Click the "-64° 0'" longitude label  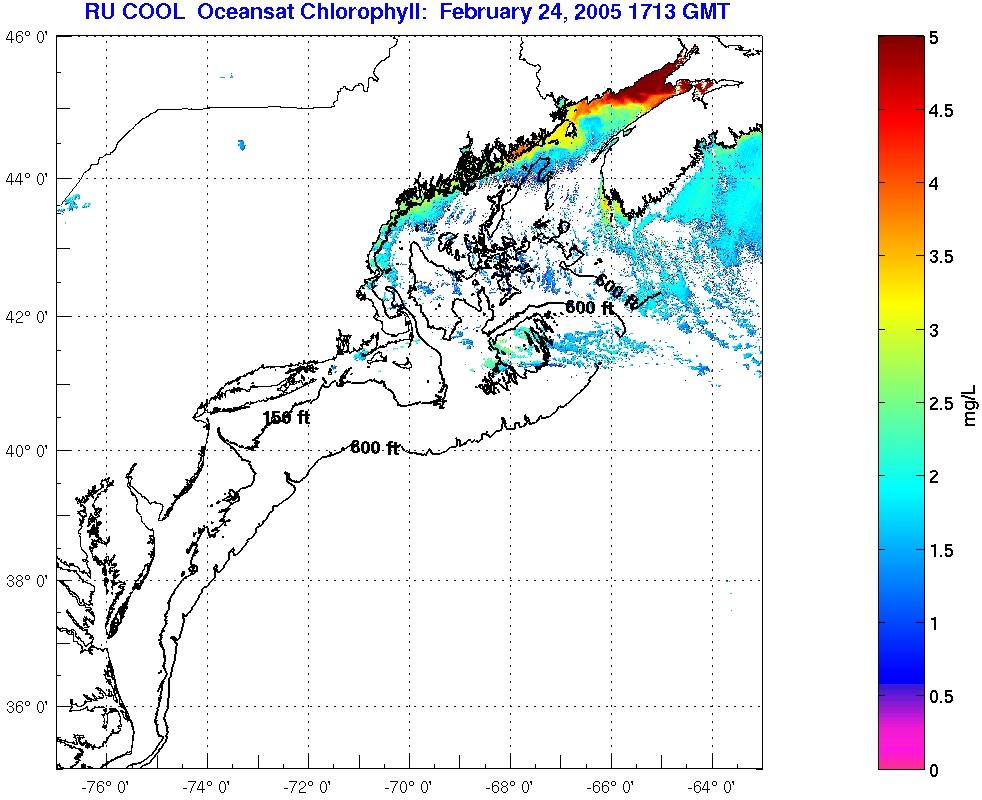[712, 786]
